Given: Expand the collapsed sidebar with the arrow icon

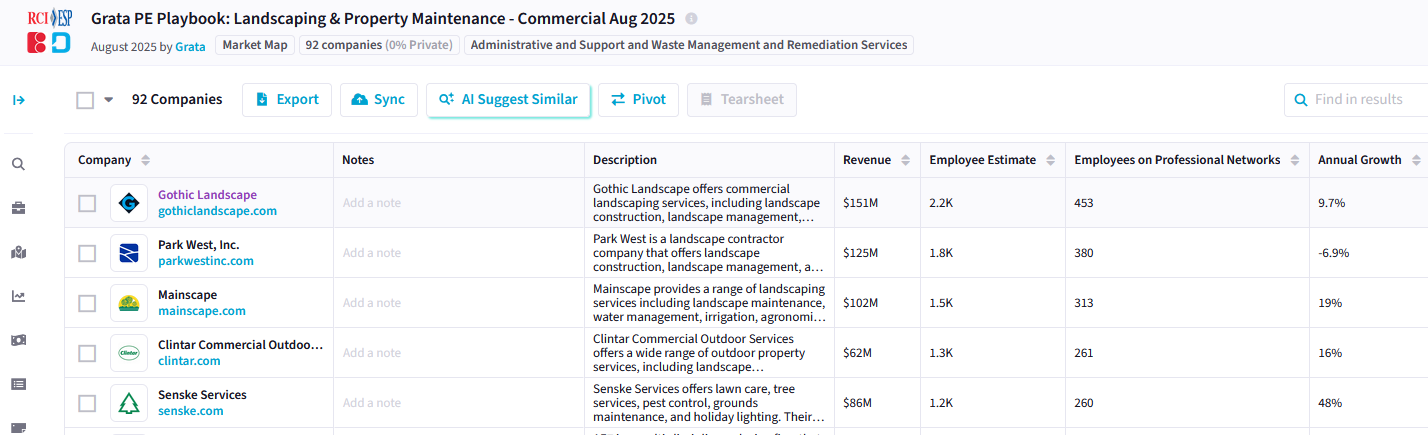Looking at the screenshot, I should 18,100.
